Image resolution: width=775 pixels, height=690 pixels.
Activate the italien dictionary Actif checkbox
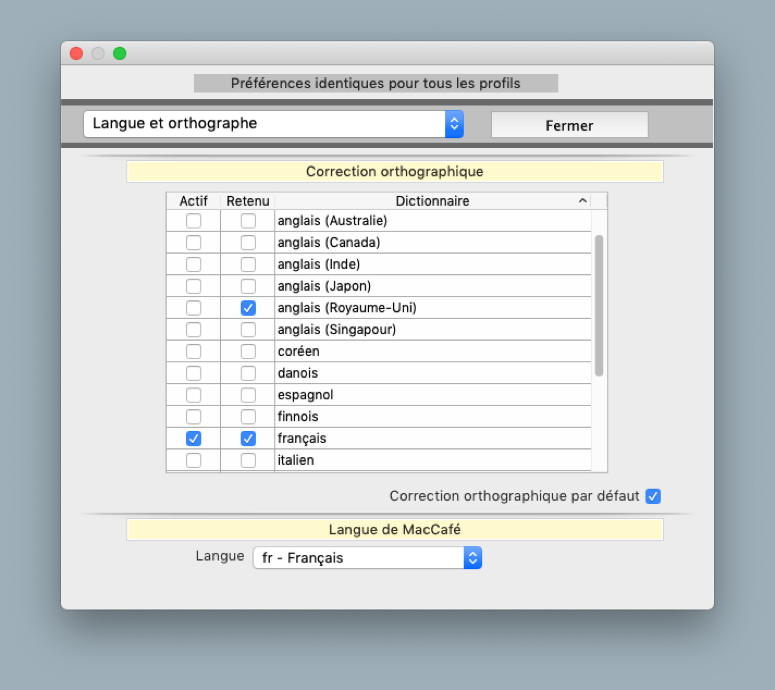click(193, 460)
